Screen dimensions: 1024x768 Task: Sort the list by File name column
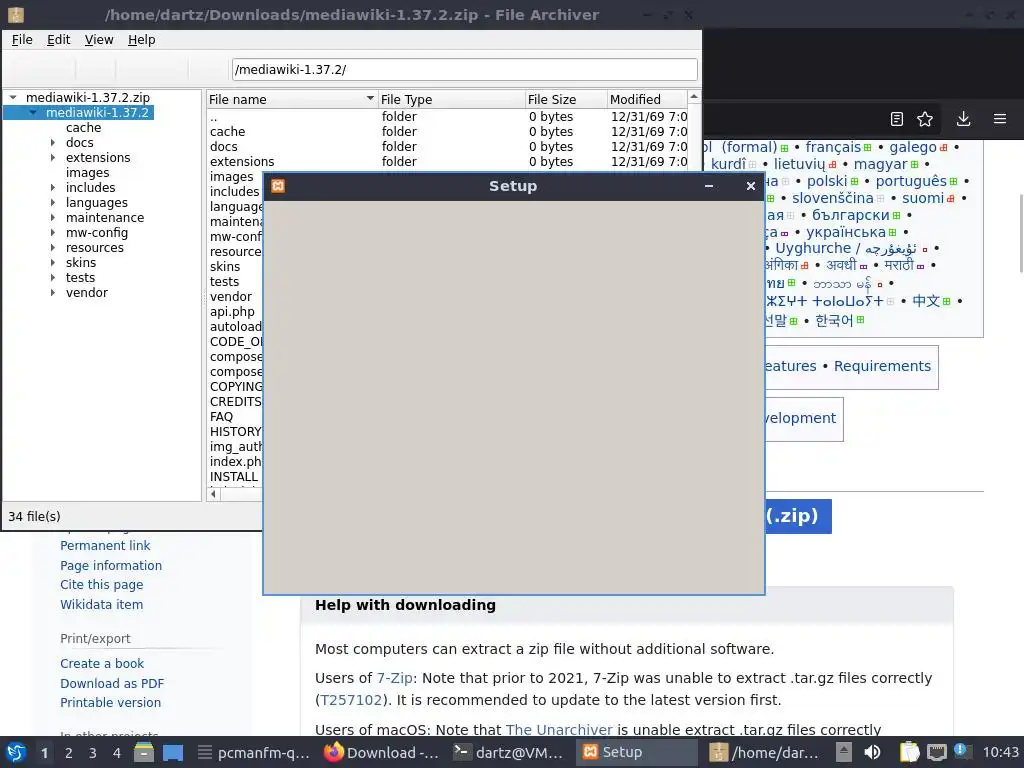click(x=292, y=99)
